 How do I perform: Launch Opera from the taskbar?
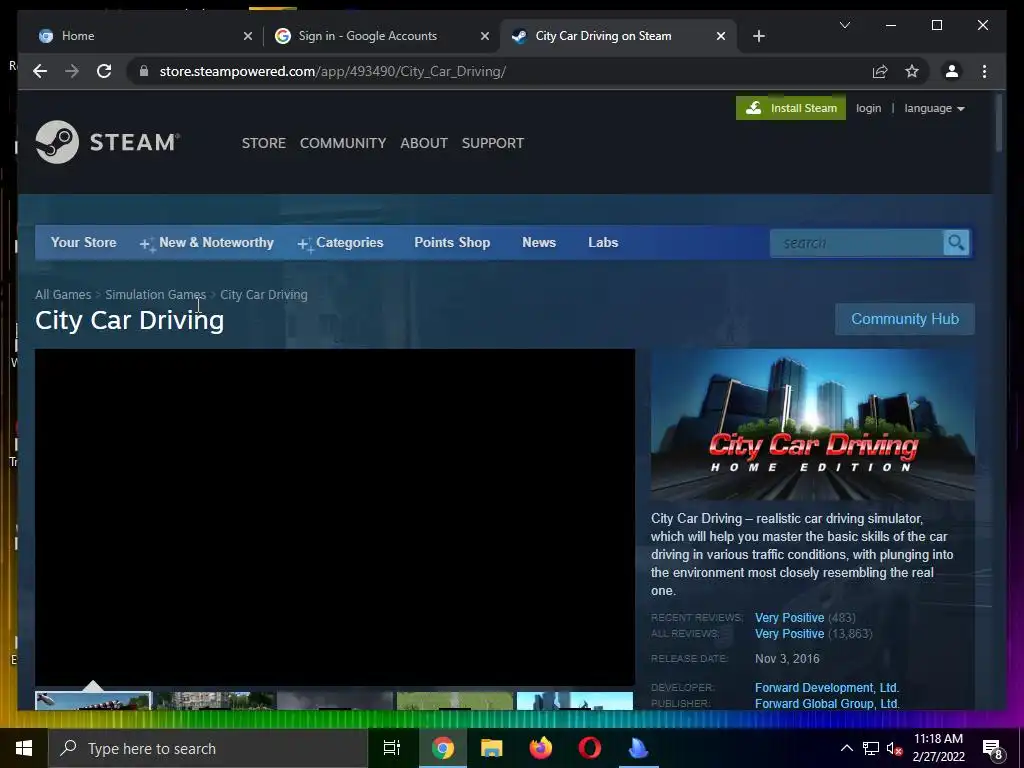589,748
